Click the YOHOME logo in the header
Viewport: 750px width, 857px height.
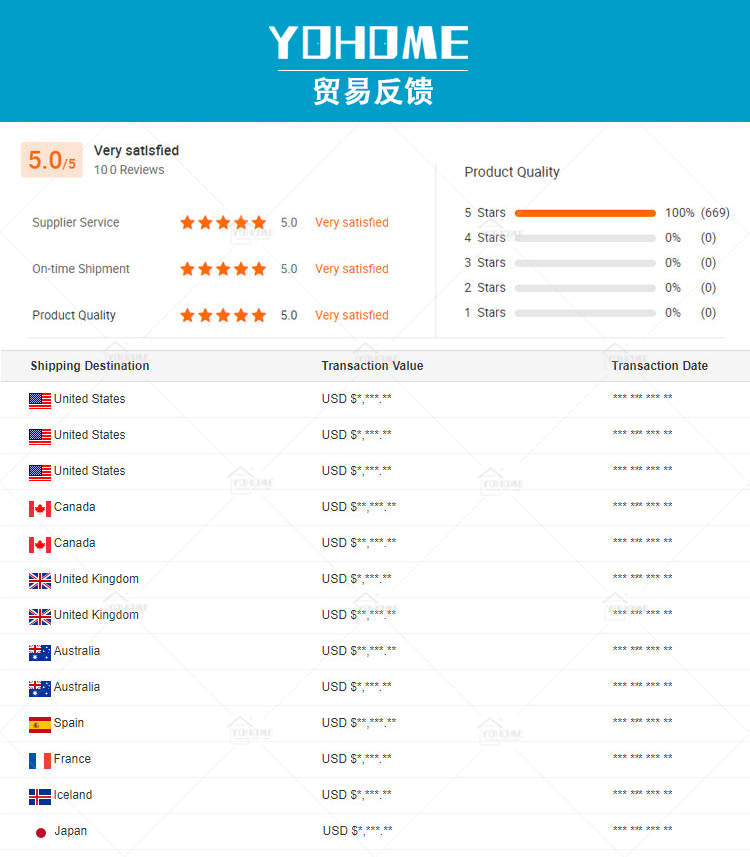coord(368,43)
